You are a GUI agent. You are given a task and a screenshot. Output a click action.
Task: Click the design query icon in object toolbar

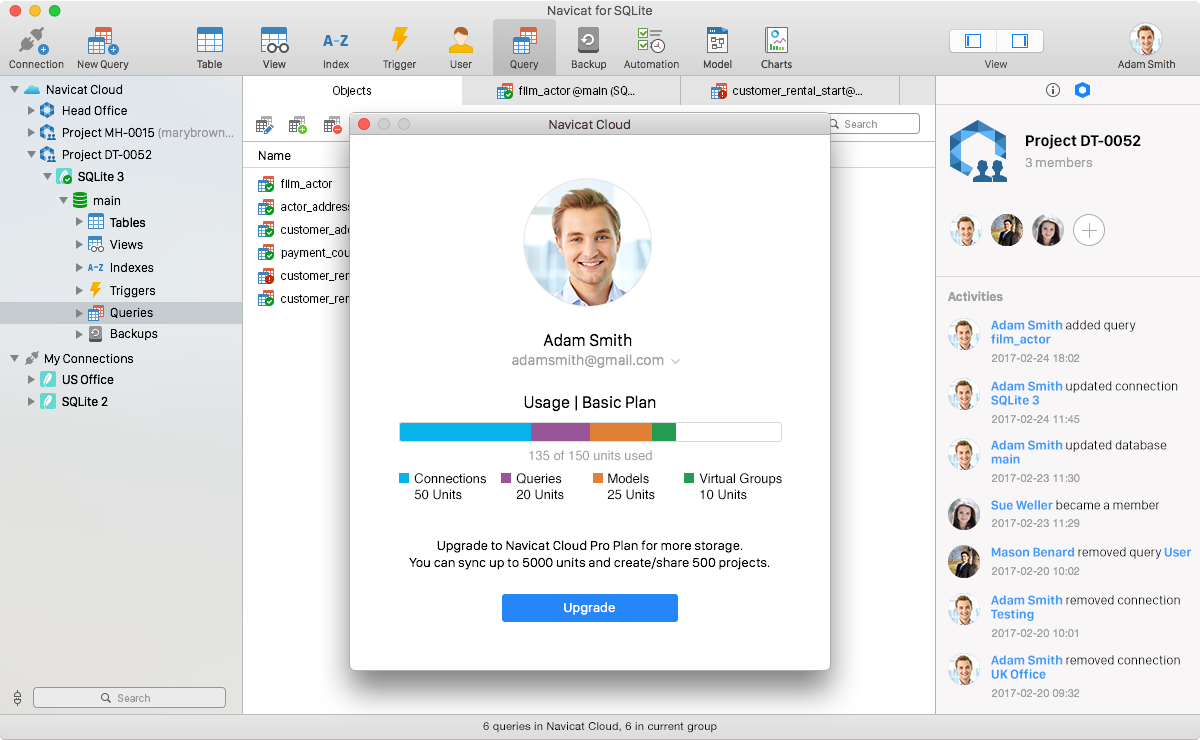click(x=264, y=125)
